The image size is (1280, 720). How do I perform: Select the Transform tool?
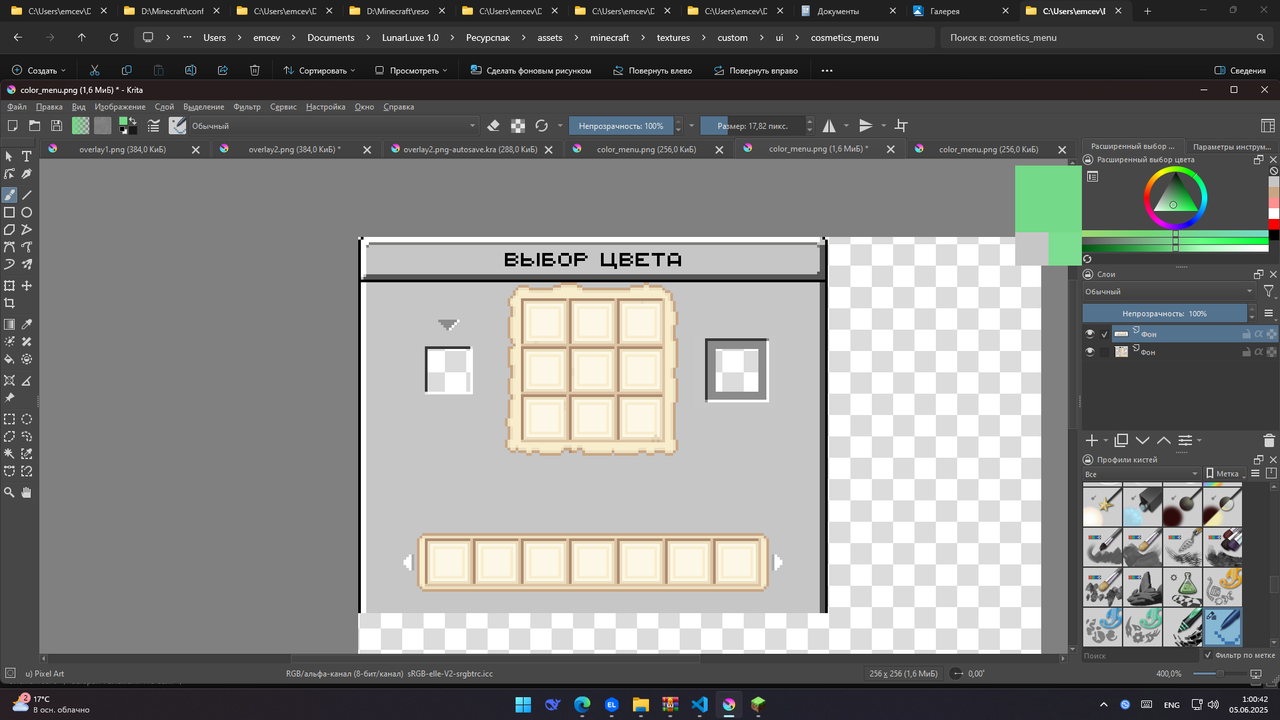[x=10, y=286]
